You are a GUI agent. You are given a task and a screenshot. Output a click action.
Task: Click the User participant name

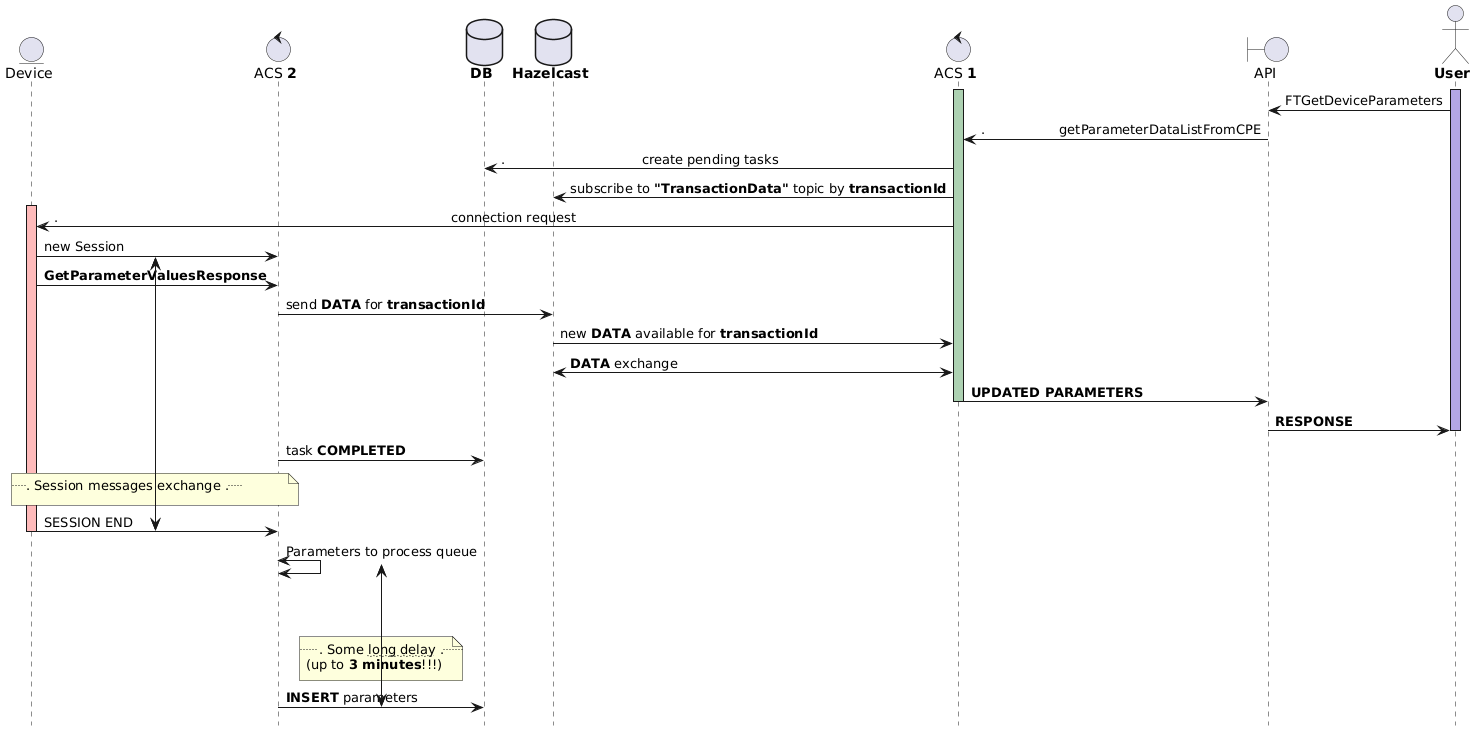[1451, 73]
